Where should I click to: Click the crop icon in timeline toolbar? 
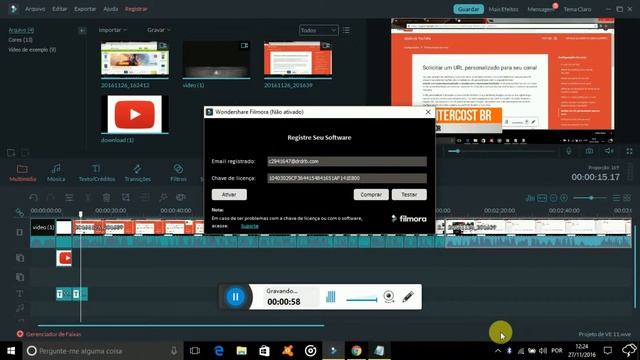pos(126,198)
